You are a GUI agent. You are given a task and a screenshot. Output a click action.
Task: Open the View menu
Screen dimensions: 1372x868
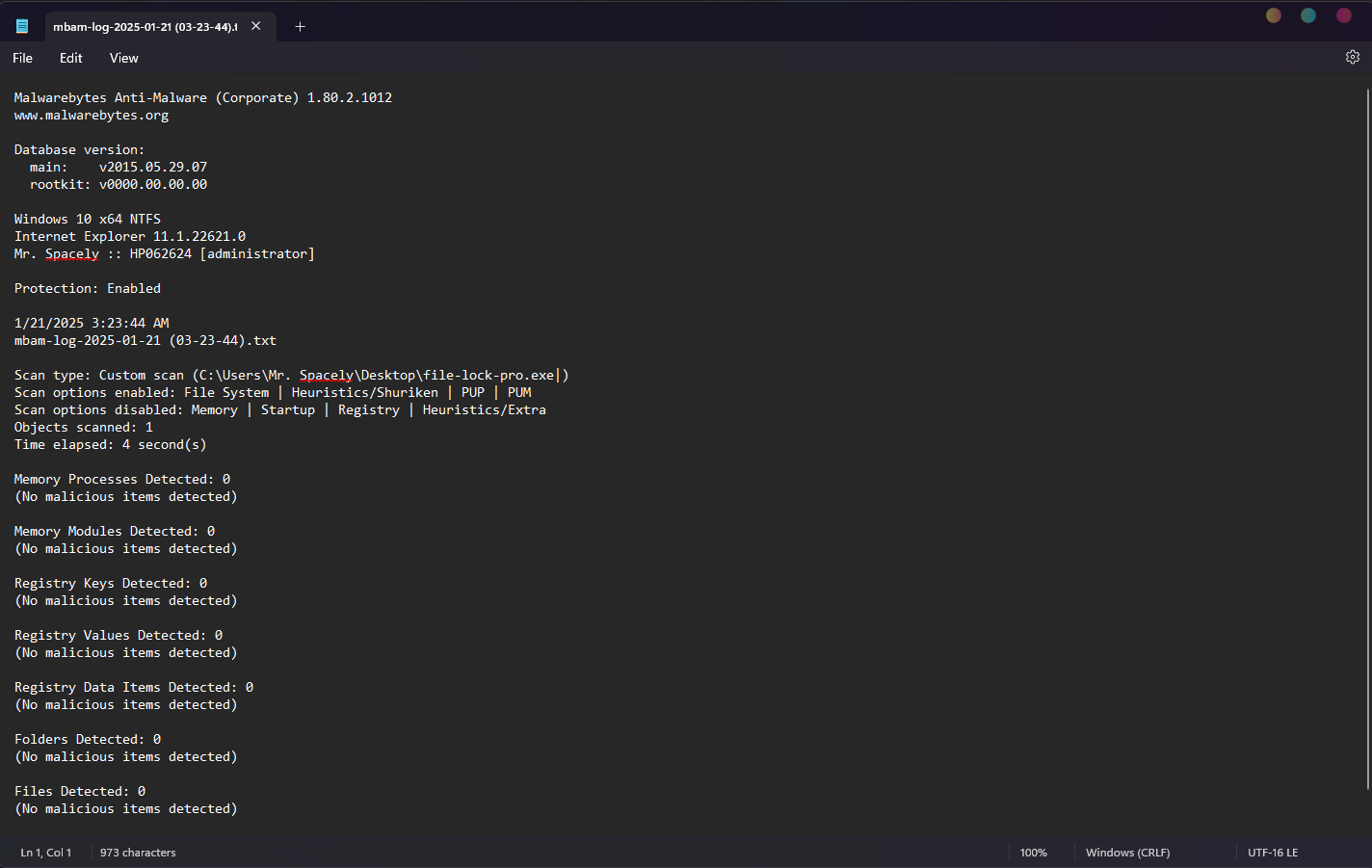(x=123, y=58)
